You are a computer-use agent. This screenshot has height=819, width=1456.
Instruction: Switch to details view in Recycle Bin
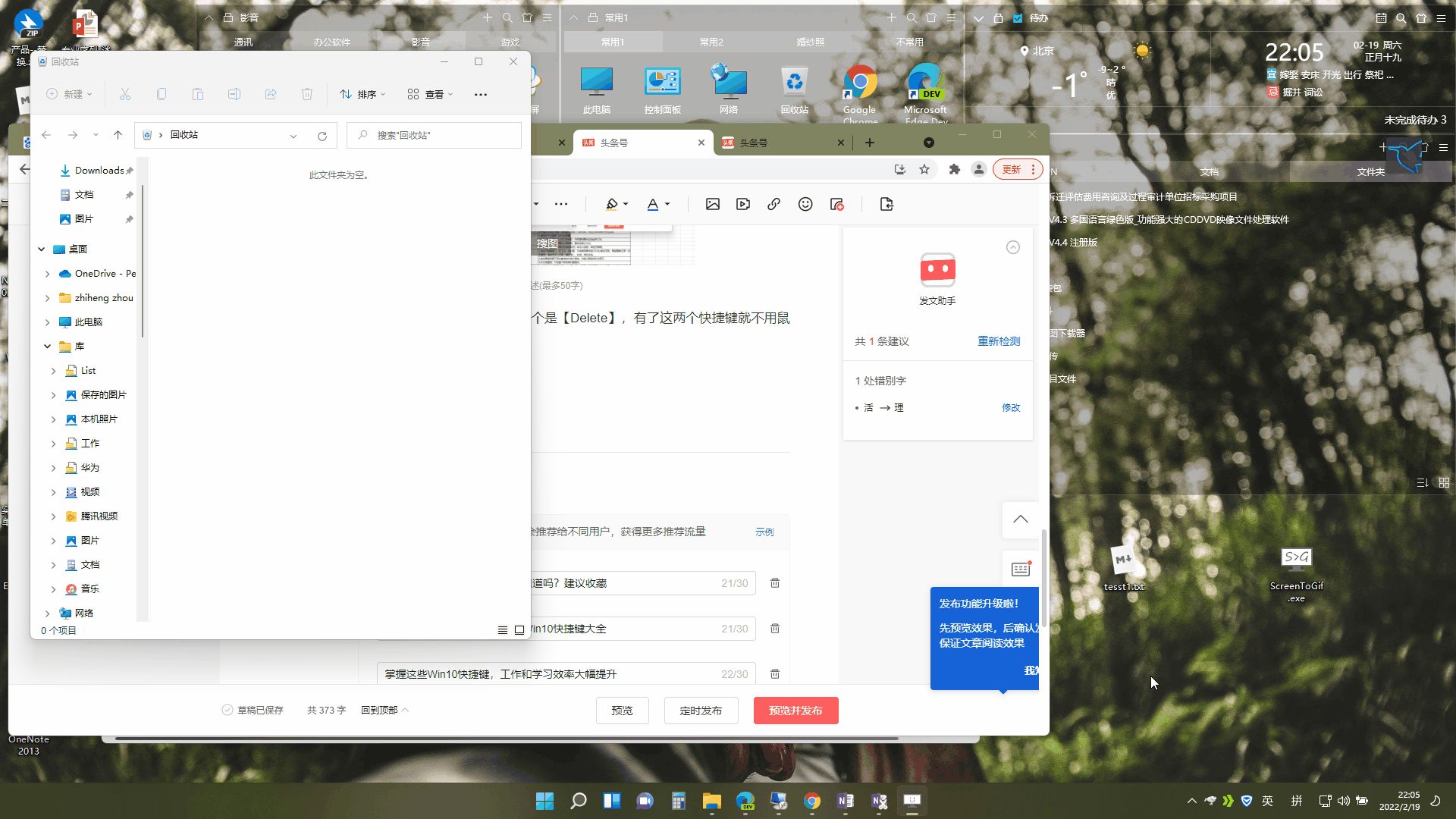pos(502,630)
